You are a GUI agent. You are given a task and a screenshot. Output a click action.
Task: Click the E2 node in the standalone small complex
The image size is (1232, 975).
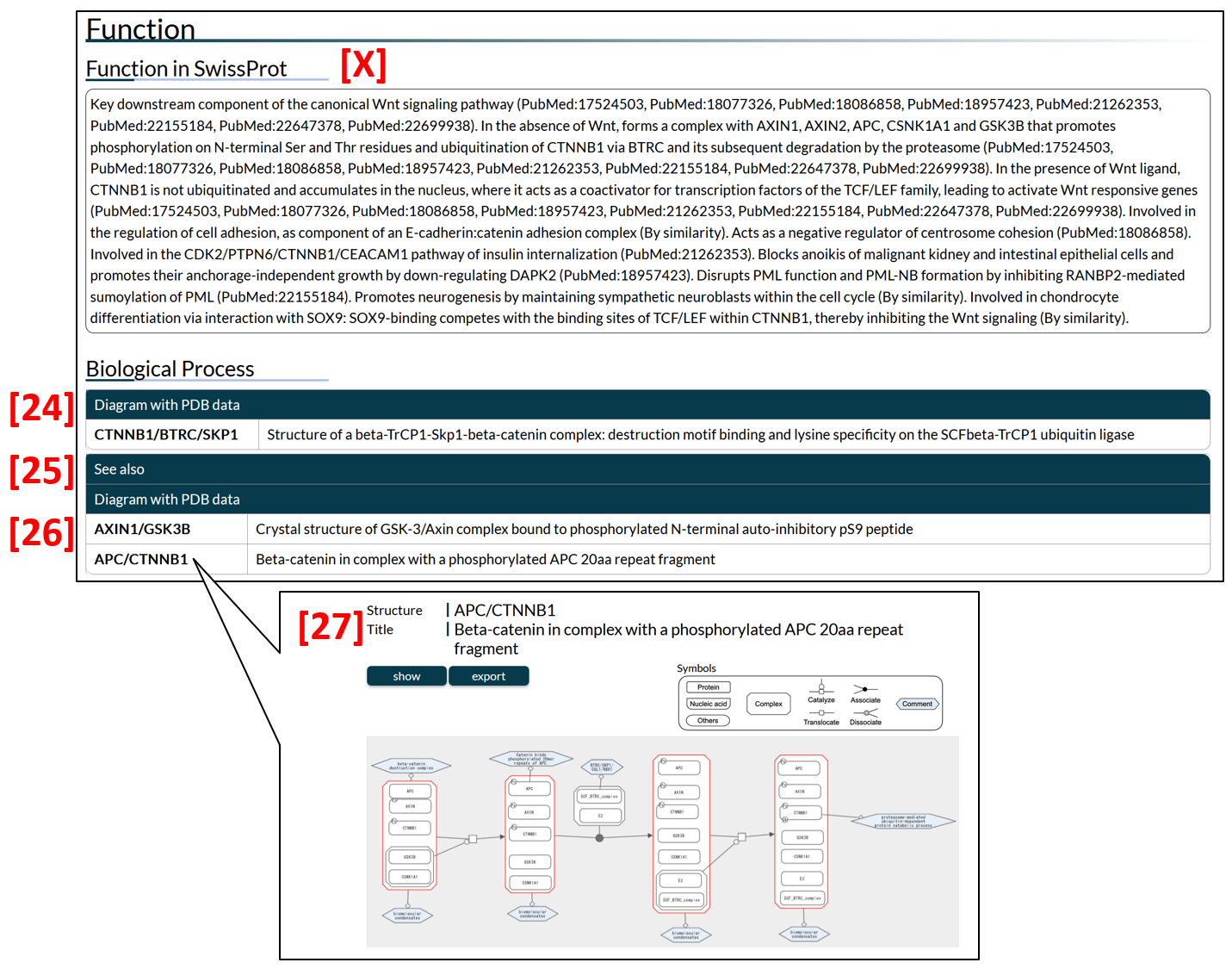[x=600, y=816]
